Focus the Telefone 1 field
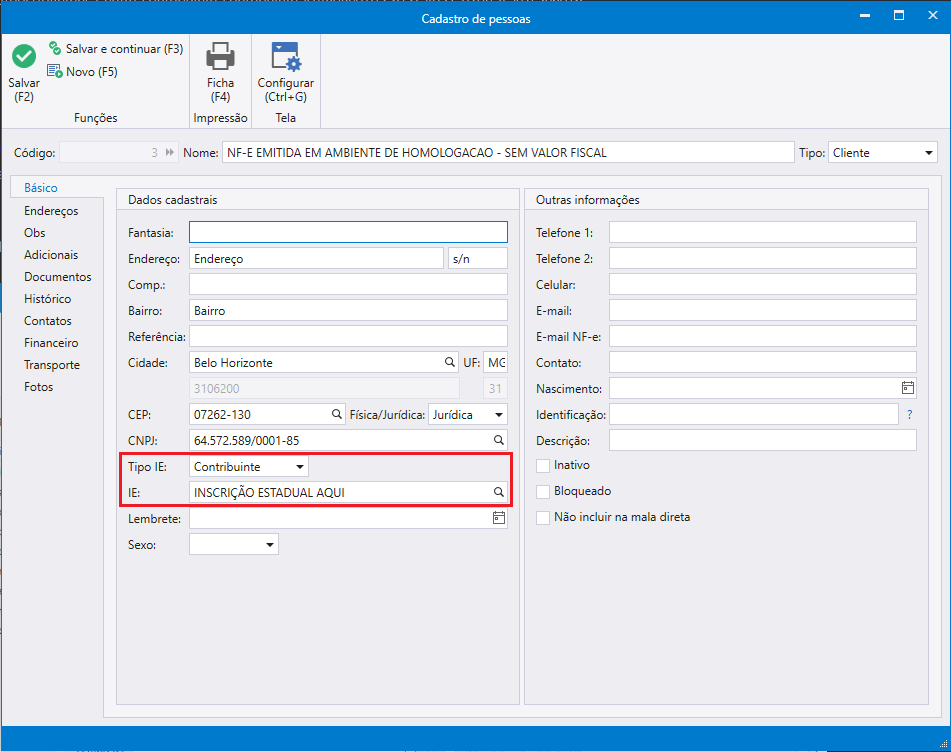Viewport: 951px width, 752px height. tap(763, 232)
